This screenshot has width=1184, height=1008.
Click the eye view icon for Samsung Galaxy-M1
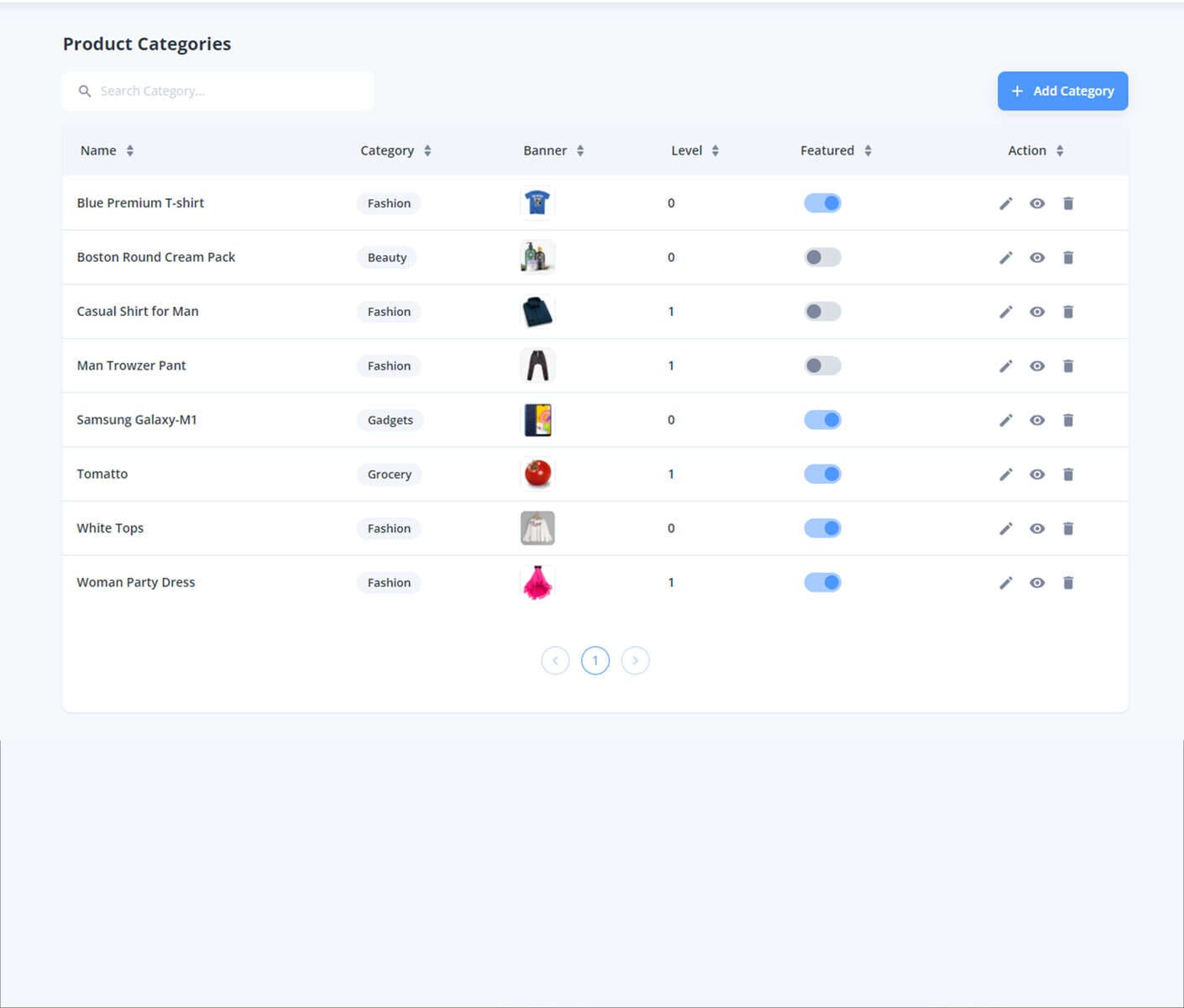tap(1037, 419)
